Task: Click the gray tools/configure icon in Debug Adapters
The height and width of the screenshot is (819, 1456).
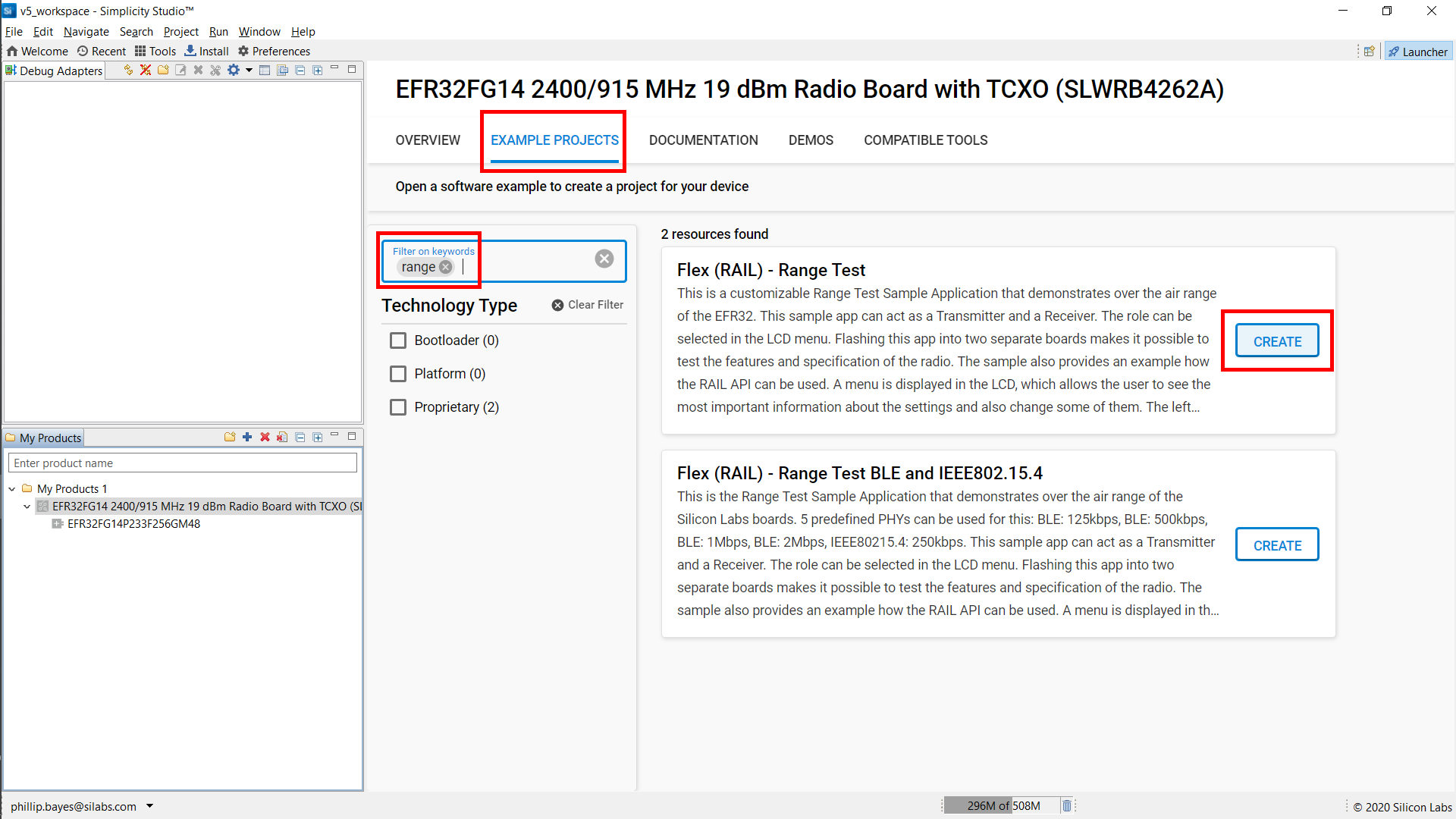Action: click(x=215, y=71)
